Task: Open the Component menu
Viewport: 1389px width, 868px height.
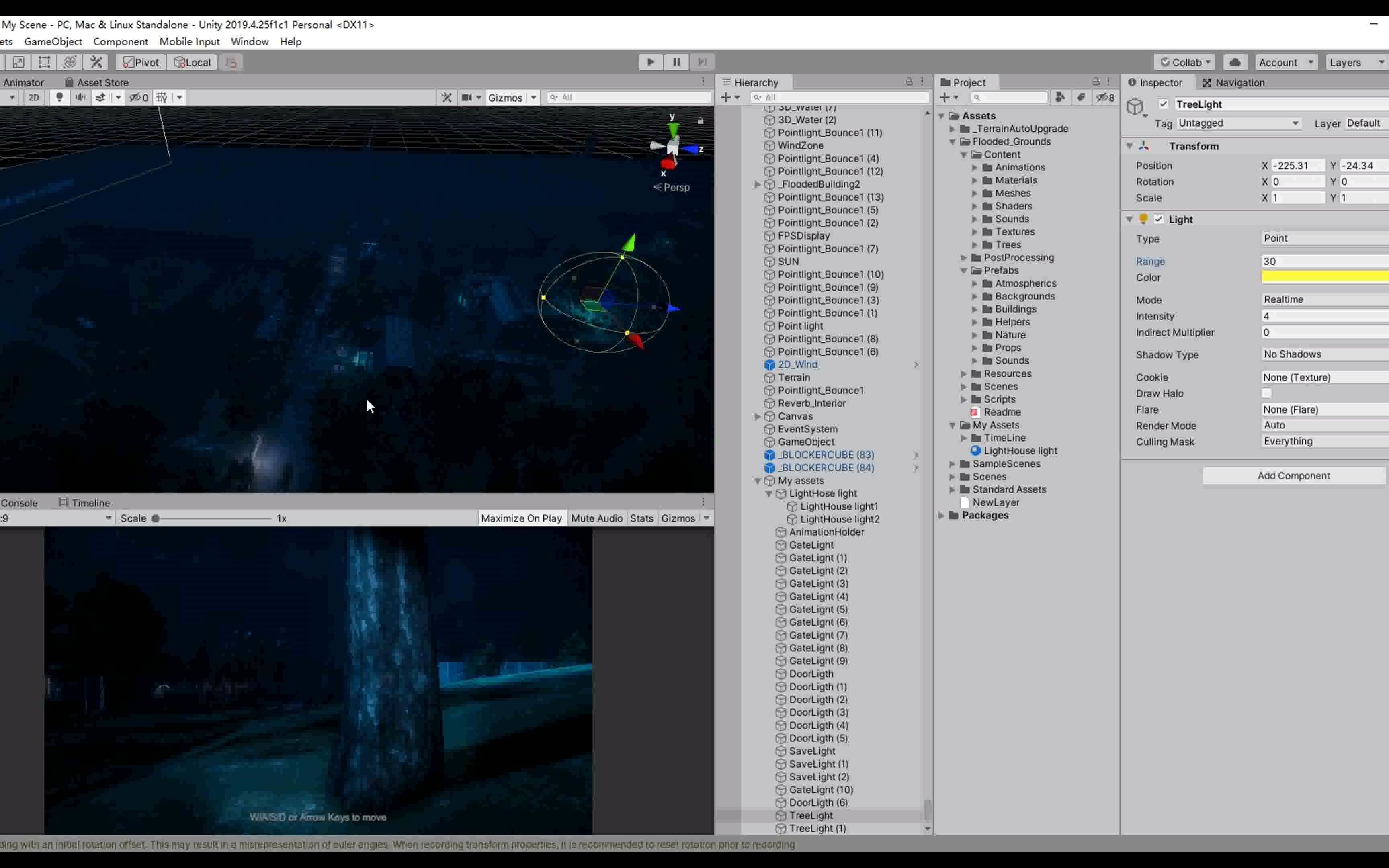Action: click(x=121, y=41)
